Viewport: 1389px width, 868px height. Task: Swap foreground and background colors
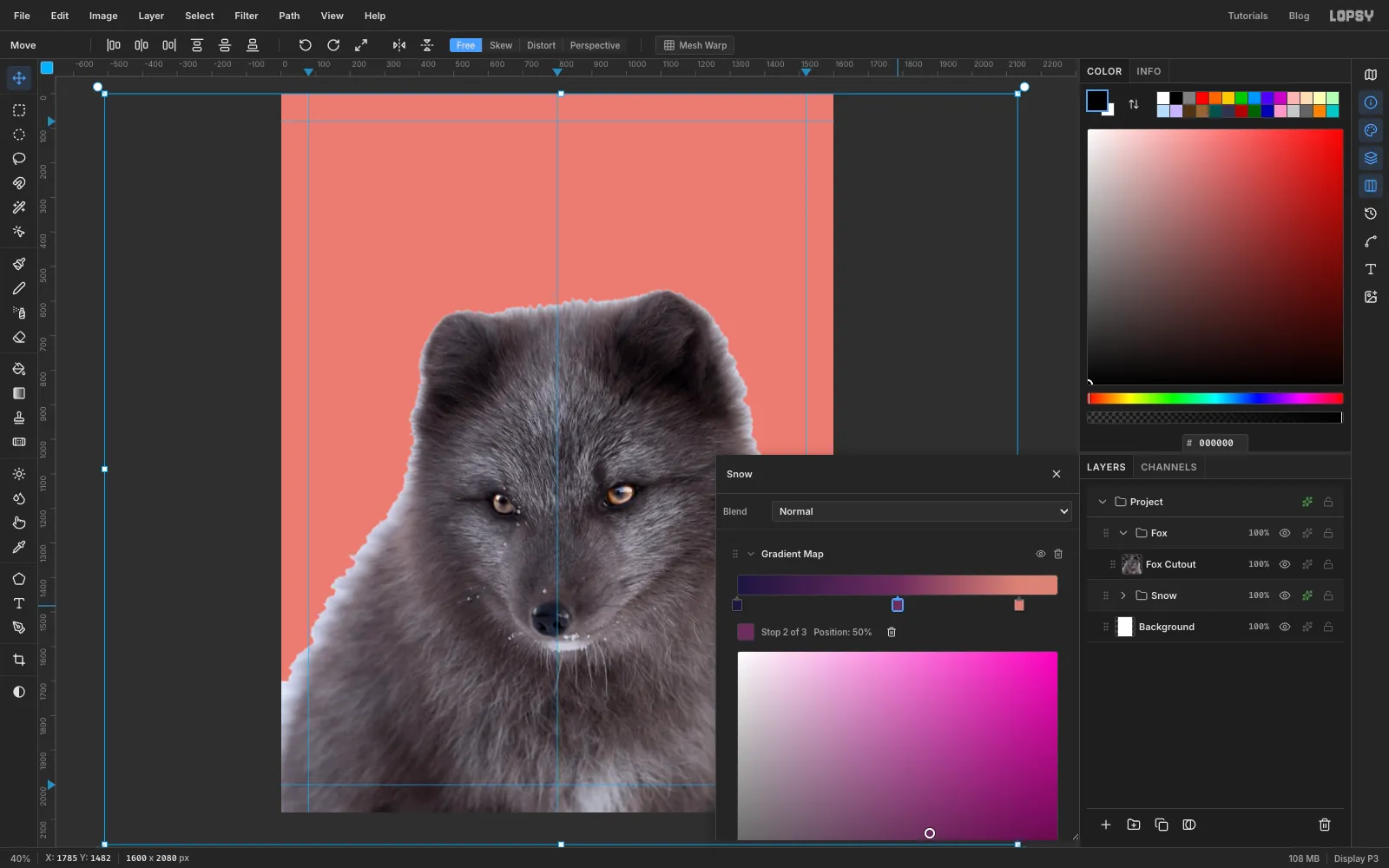(1134, 104)
